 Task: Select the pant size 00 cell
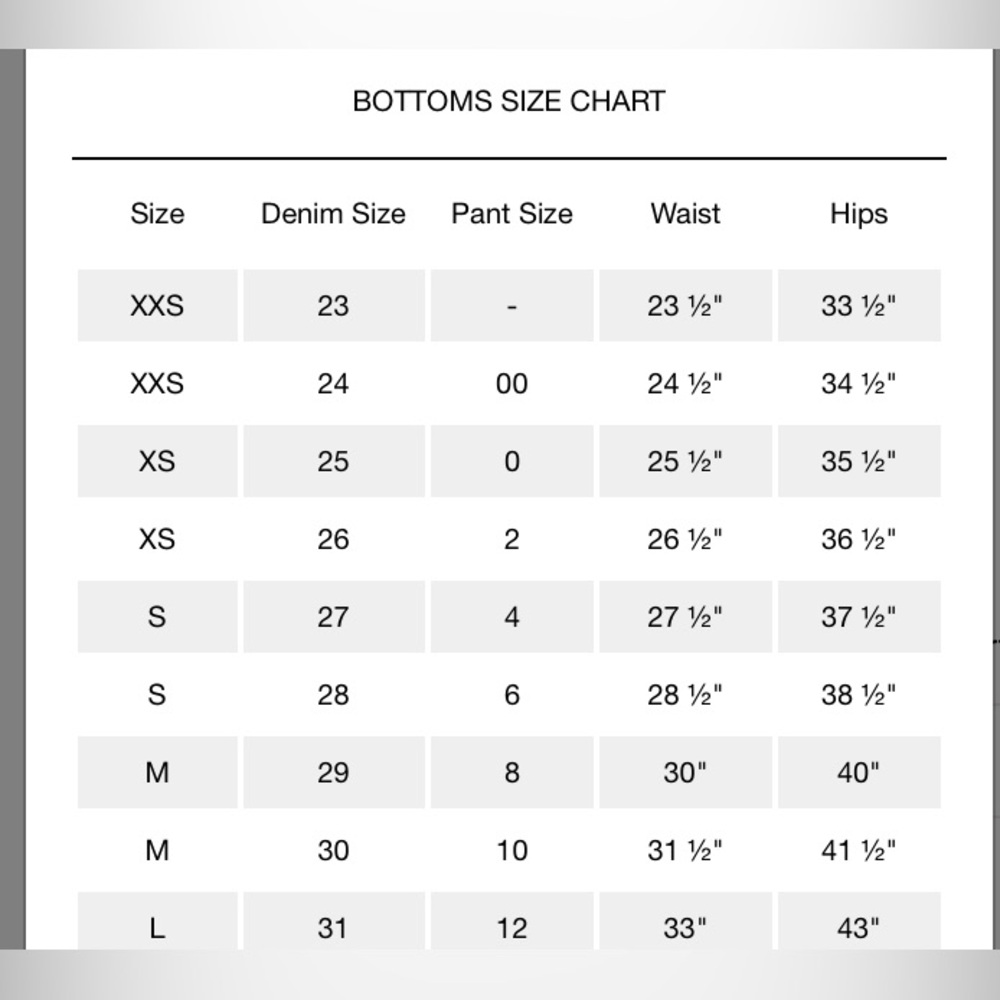tap(512, 383)
